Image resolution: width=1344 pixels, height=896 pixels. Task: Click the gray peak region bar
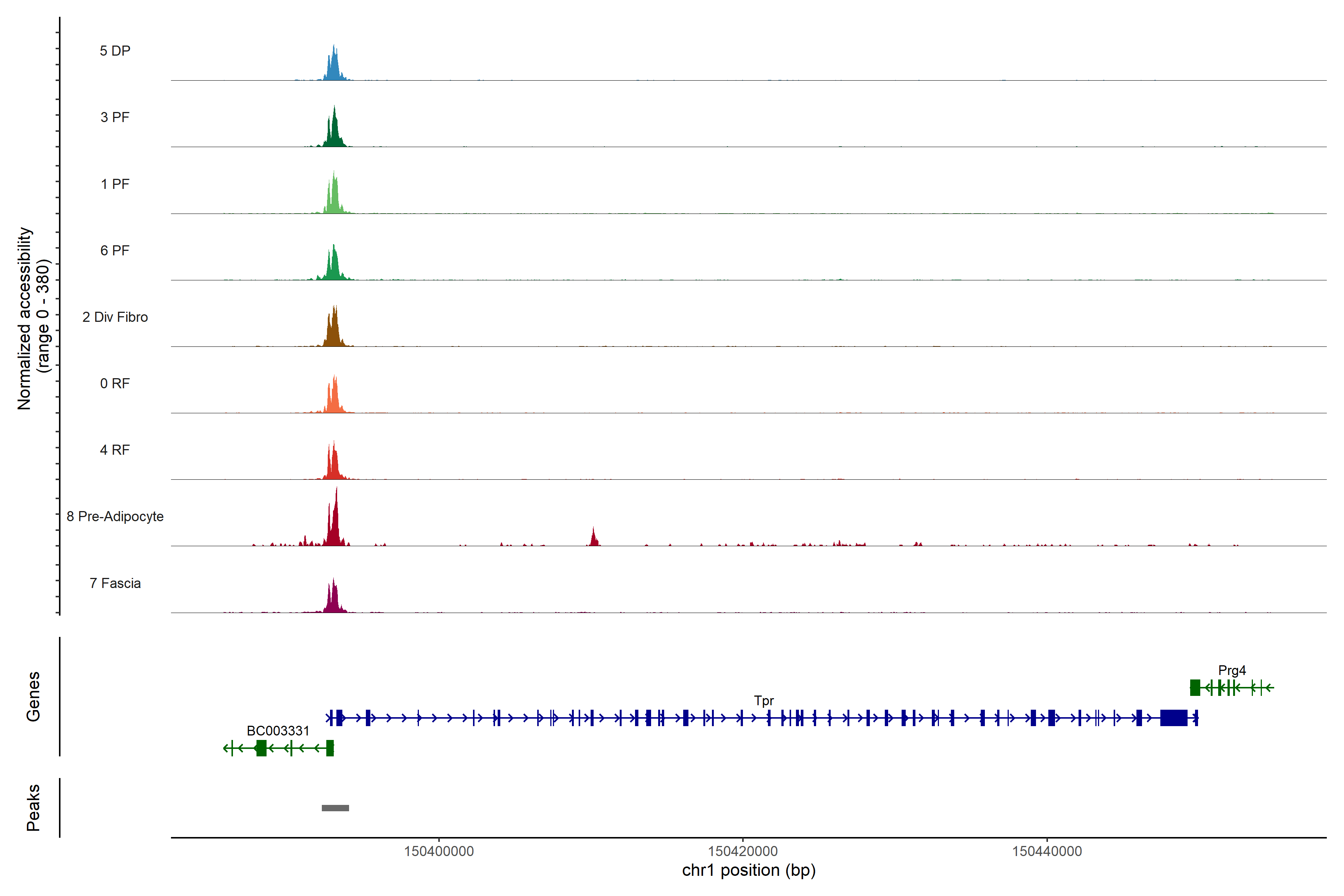(x=335, y=808)
